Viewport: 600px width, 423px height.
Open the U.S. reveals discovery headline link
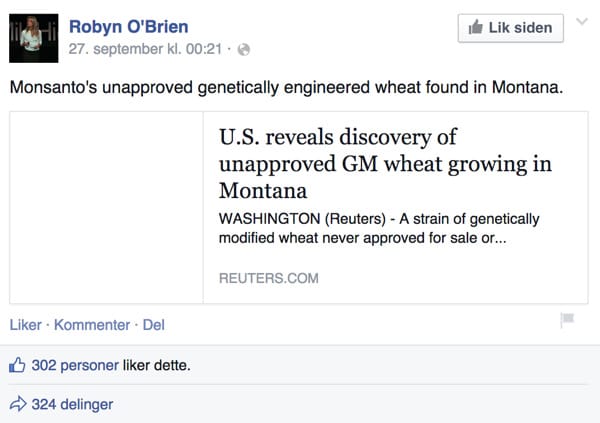(x=385, y=163)
